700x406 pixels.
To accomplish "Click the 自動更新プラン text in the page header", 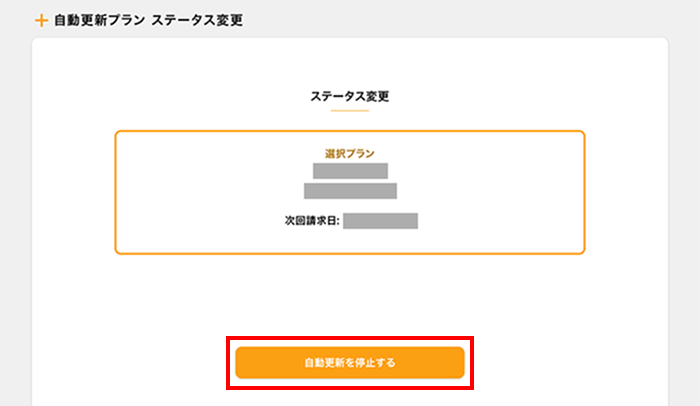I will (97, 20).
